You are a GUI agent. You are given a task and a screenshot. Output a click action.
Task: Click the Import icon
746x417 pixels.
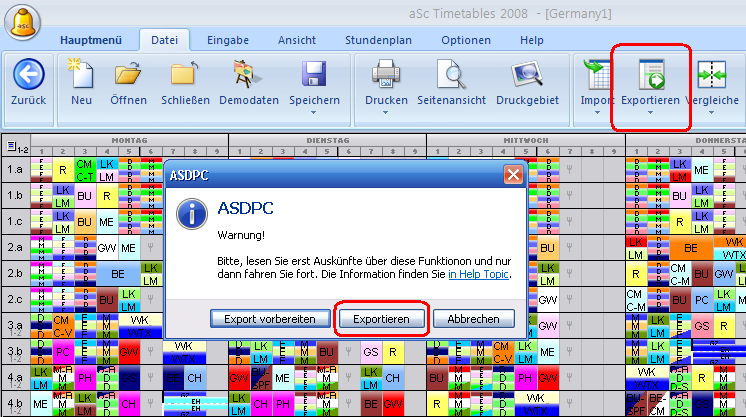point(597,74)
